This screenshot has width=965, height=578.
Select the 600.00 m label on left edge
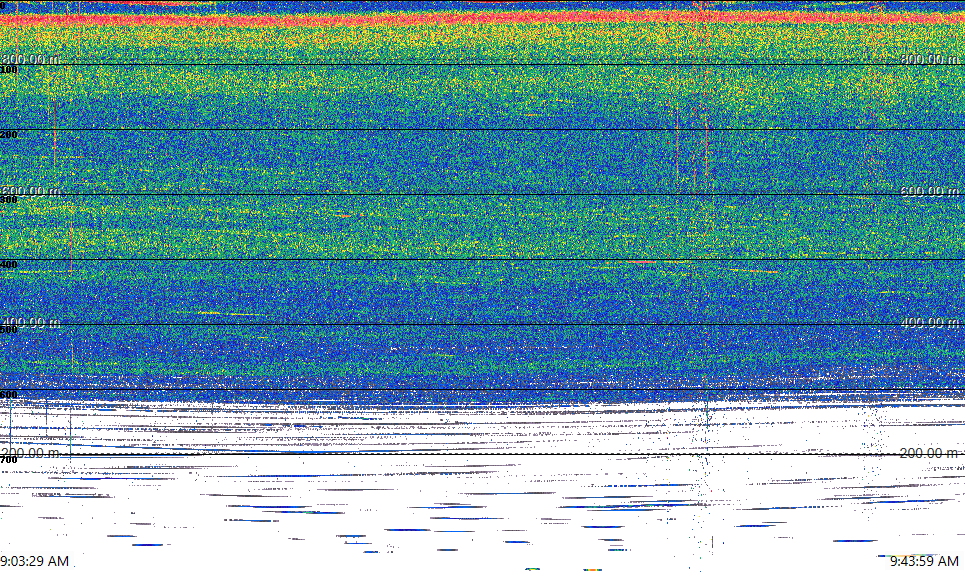click(x=30, y=191)
